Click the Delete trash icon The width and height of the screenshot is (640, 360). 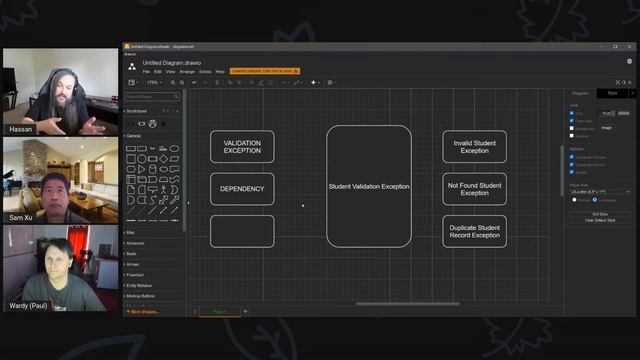tap(217, 82)
